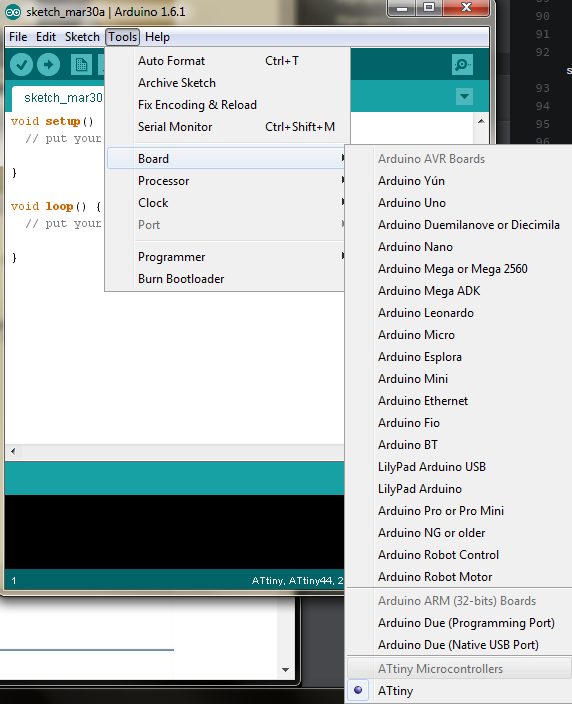
Task: Open Serial Monitor from Tools menu
Action: coord(228,127)
